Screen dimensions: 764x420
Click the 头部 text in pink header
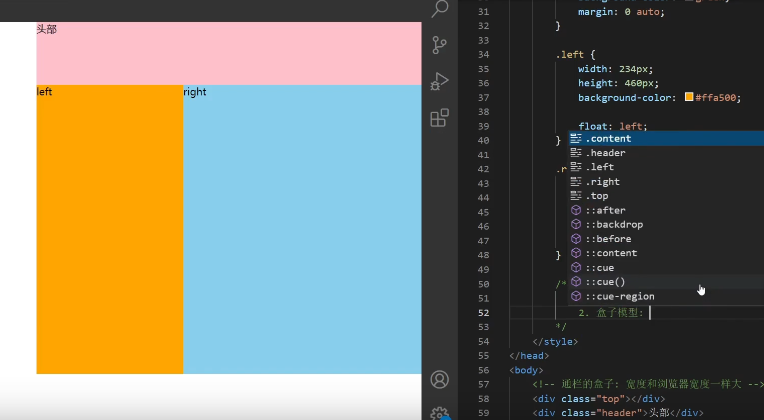[47, 29]
